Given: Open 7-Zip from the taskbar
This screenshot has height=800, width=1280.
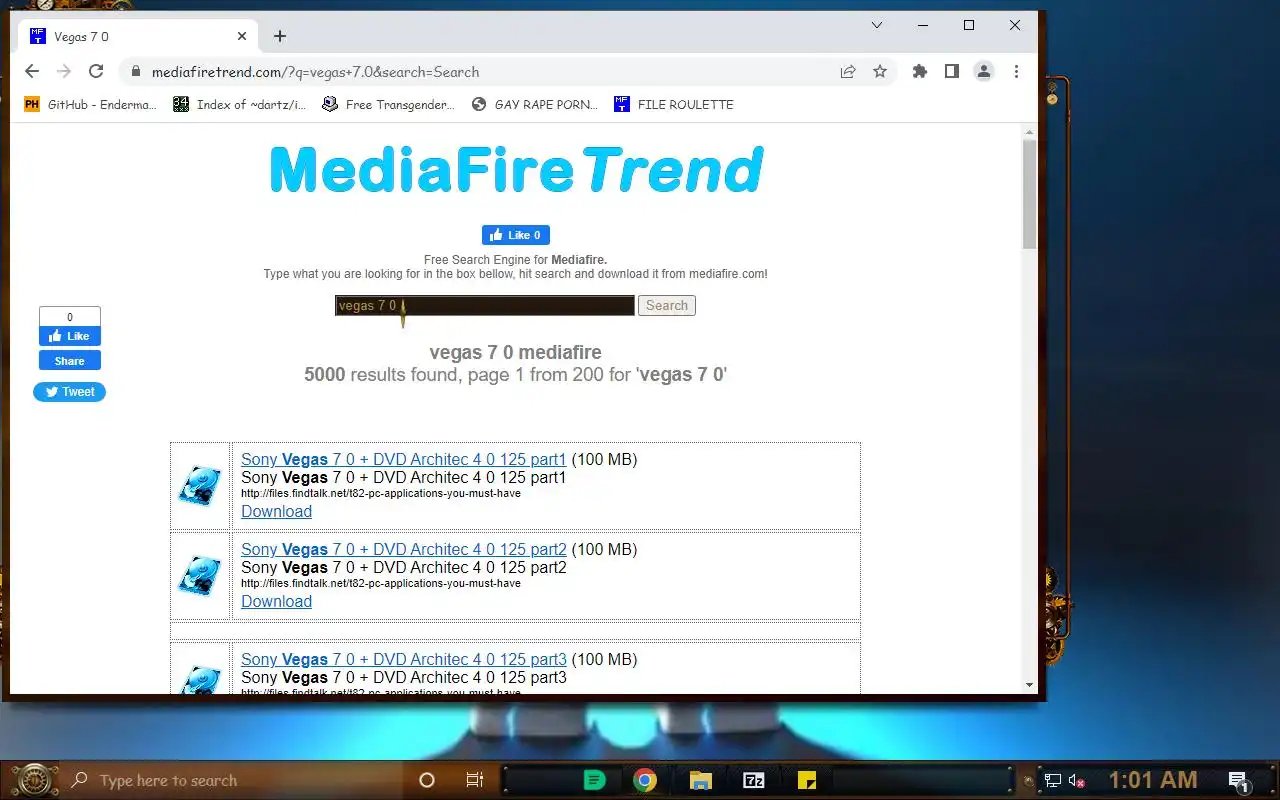Looking at the screenshot, I should click(x=754, y=780).
